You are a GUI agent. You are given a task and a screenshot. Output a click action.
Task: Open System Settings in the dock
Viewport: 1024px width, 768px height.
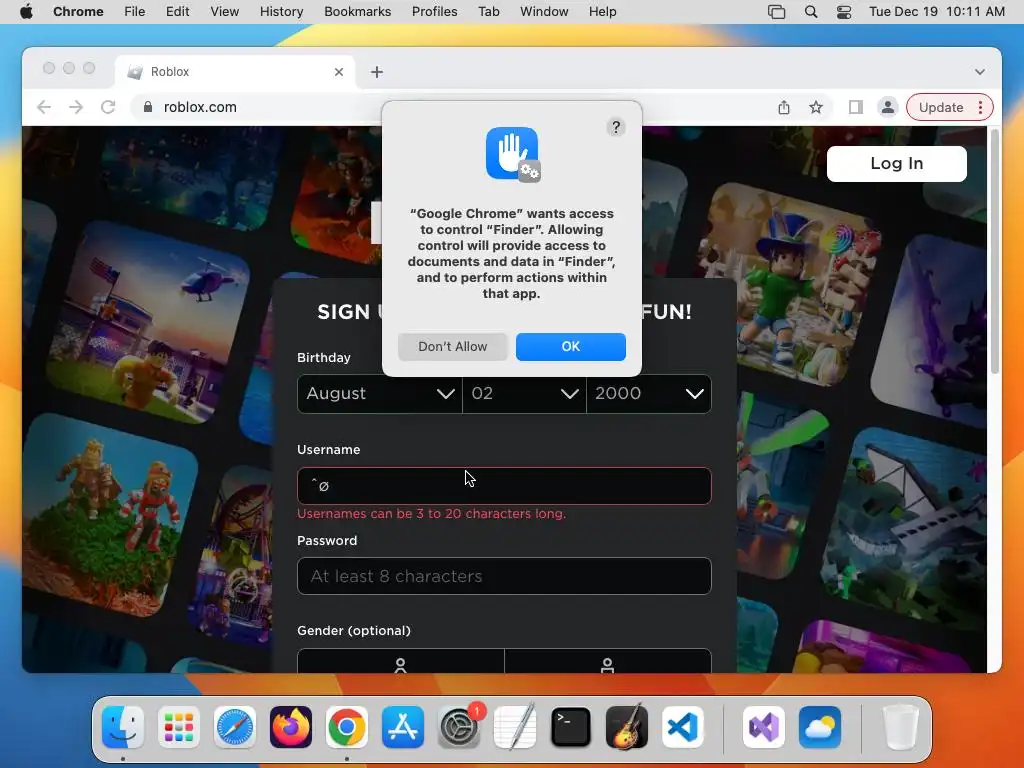click(458, 727)
